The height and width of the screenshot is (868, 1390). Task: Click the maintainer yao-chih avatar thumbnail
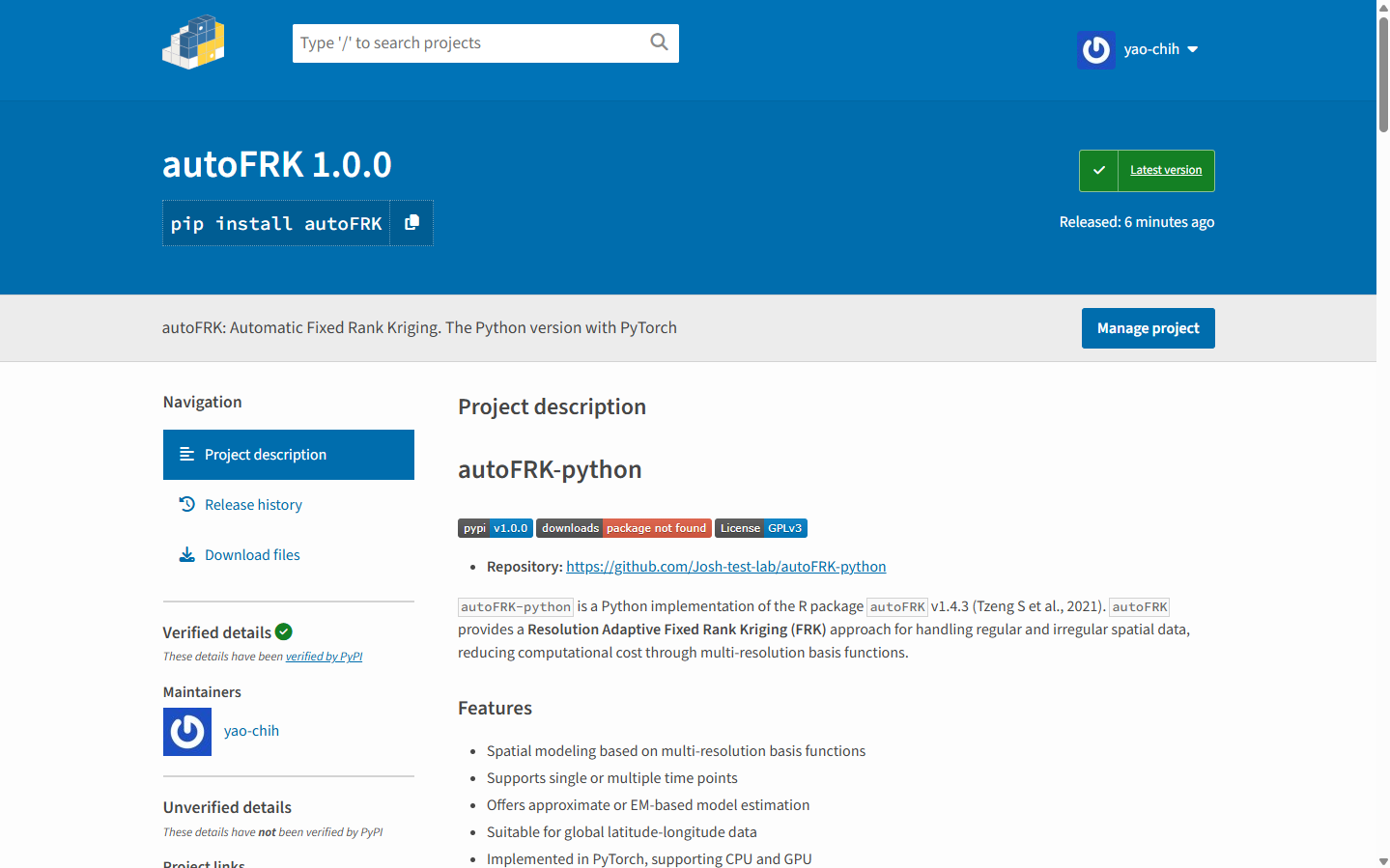(x=187, y=732)
